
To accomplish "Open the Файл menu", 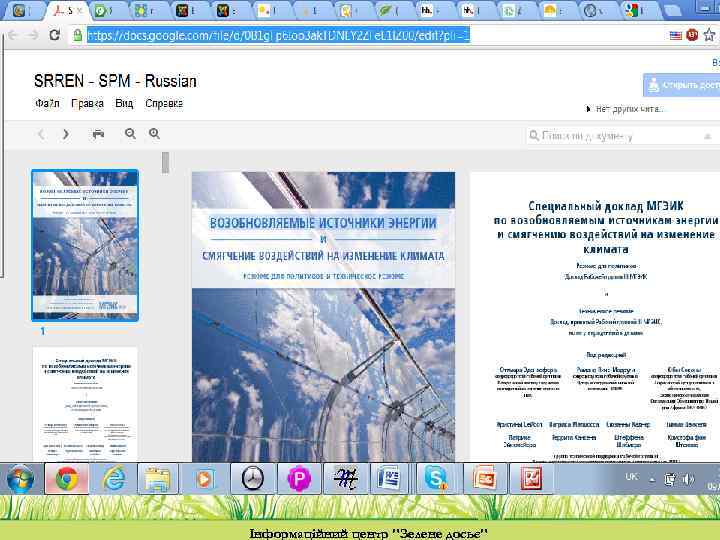I will (47, 104).
